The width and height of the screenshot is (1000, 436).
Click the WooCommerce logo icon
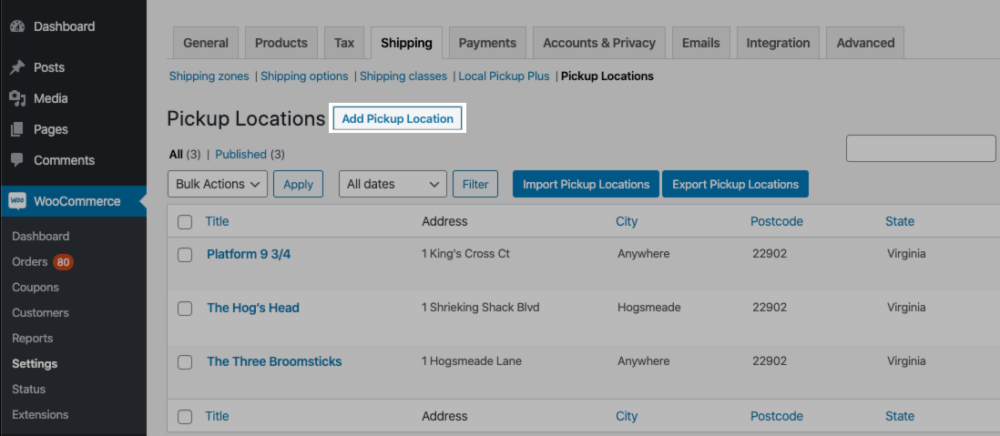click(17, 201)
